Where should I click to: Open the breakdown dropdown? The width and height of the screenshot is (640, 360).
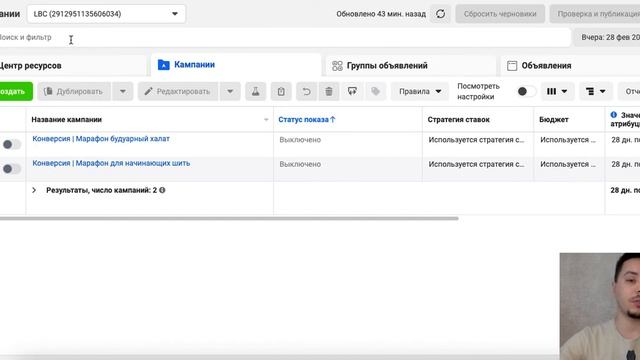click(596, 91)
